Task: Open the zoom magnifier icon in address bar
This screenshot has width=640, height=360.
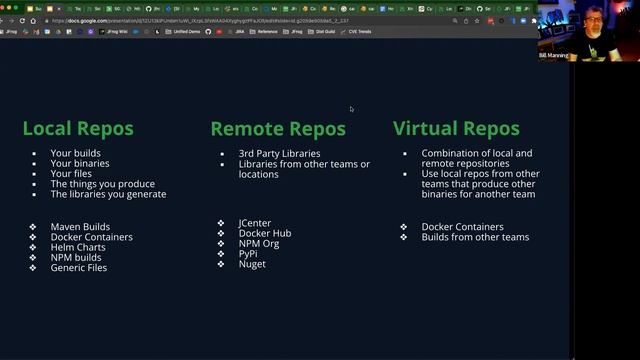Action: tap(455, 21)
